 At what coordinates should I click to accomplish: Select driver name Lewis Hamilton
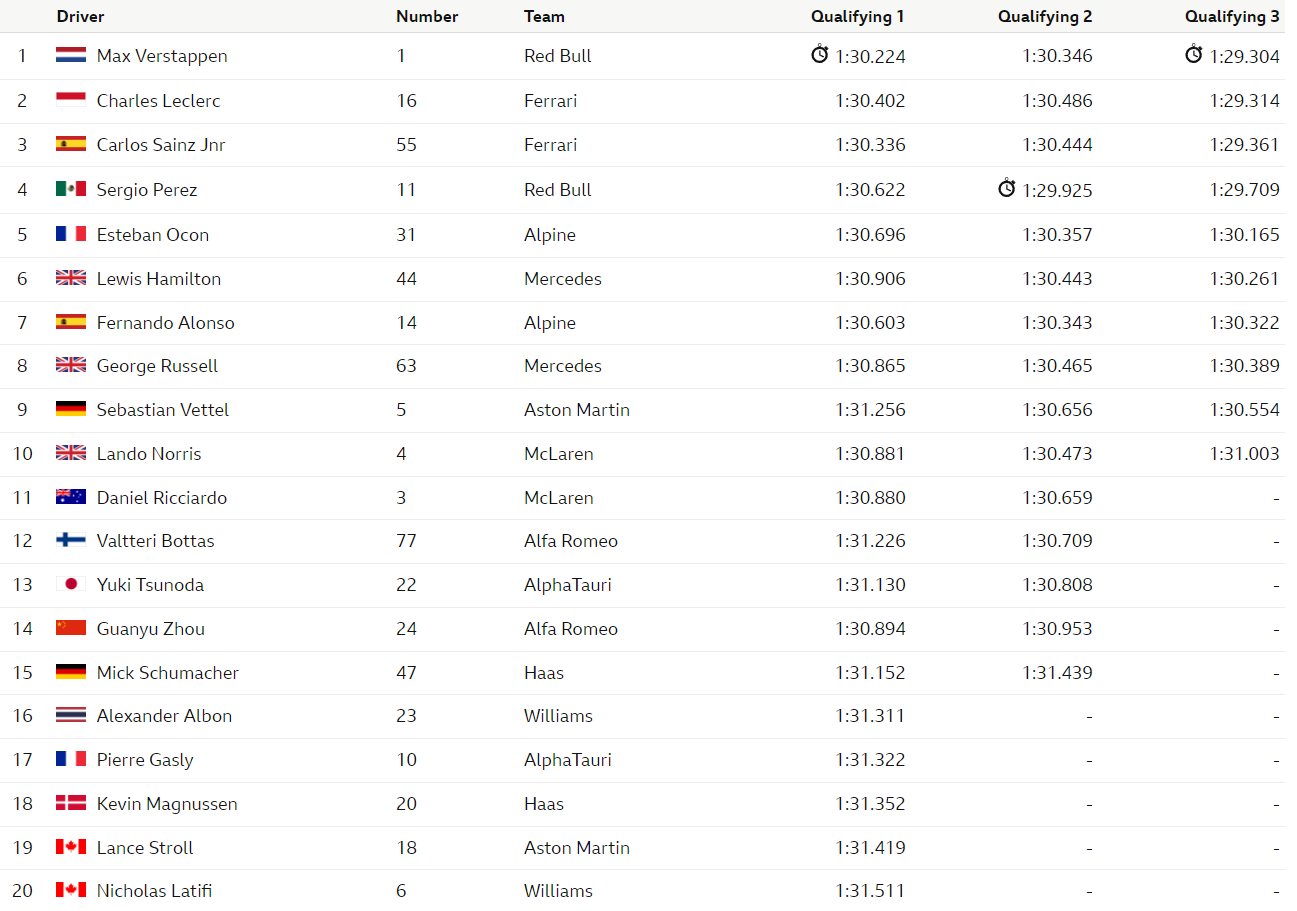point(159,278)
